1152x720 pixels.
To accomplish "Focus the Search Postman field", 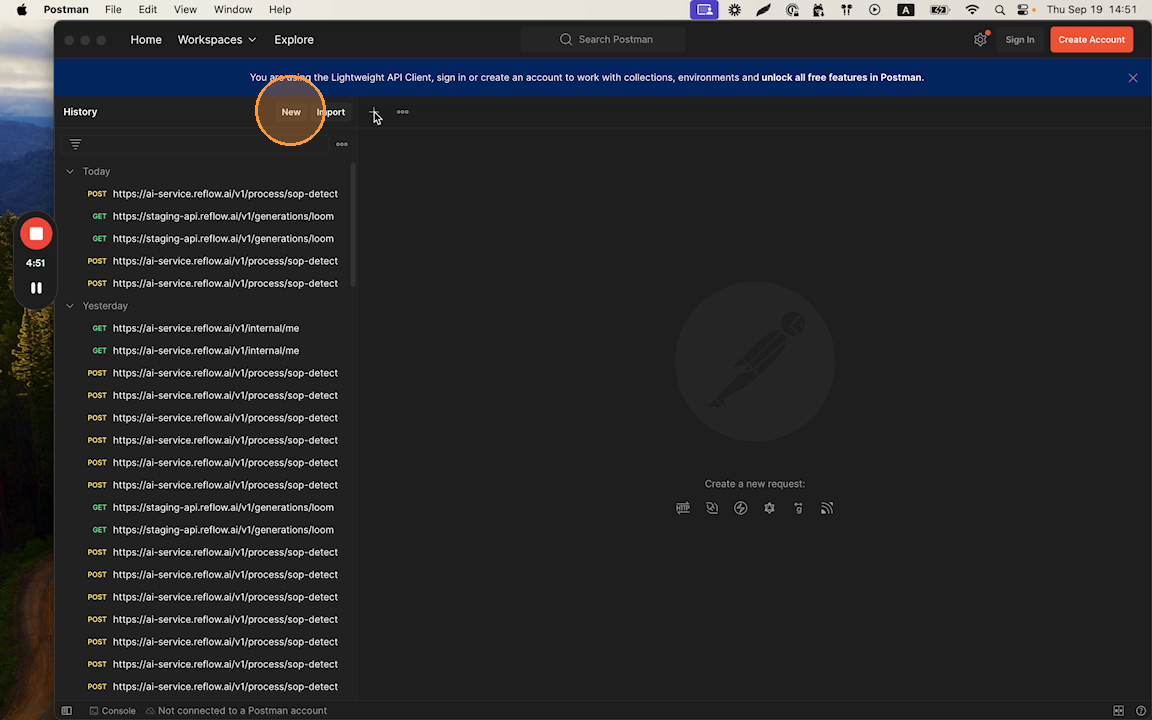I will click(x=603, y=40).
